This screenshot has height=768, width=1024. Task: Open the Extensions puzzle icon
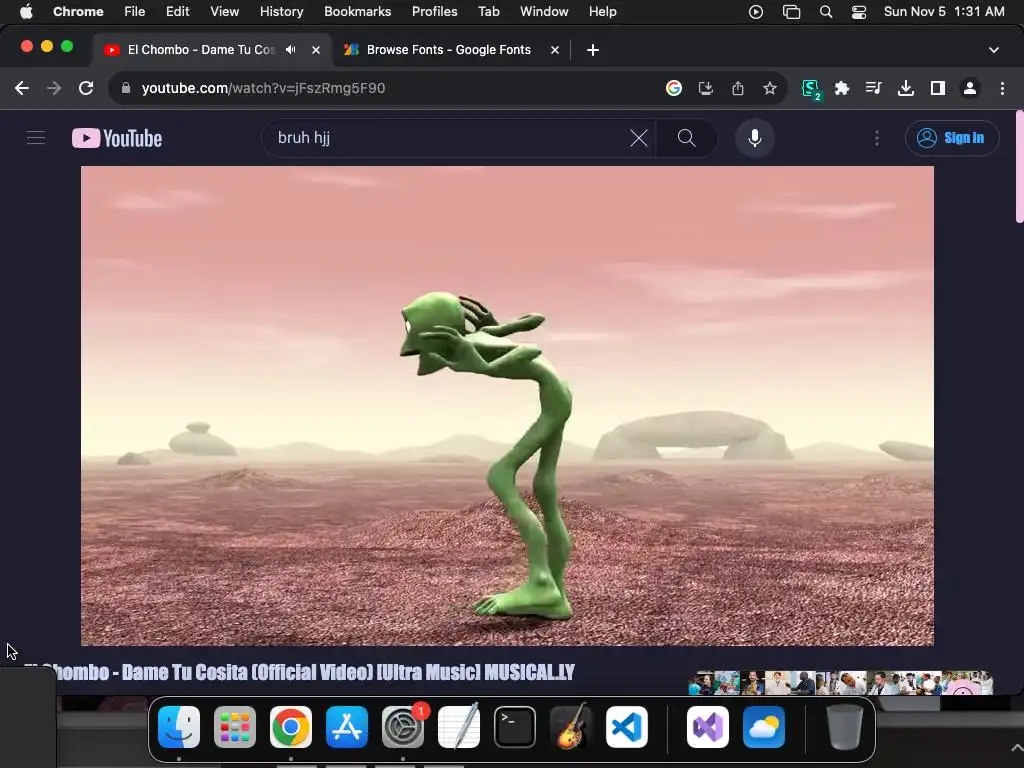tap(842, 88)
